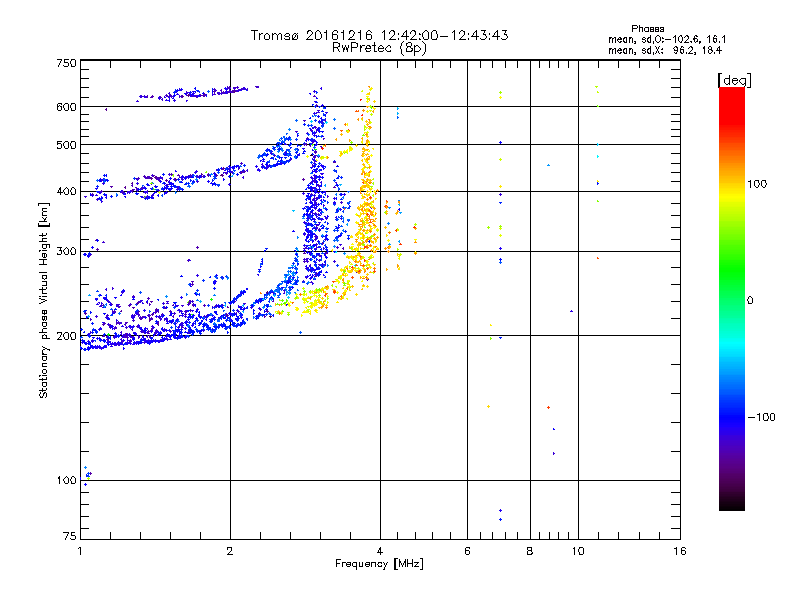Click the 'RwPretec (8p)' subtitle

(x=379, y=48)
